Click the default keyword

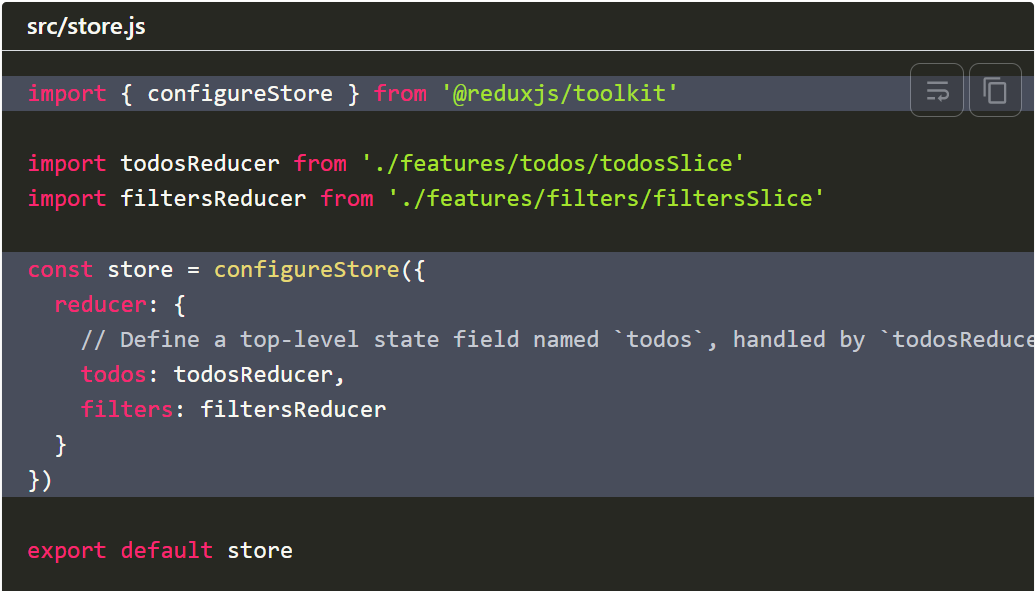(167, 550)
